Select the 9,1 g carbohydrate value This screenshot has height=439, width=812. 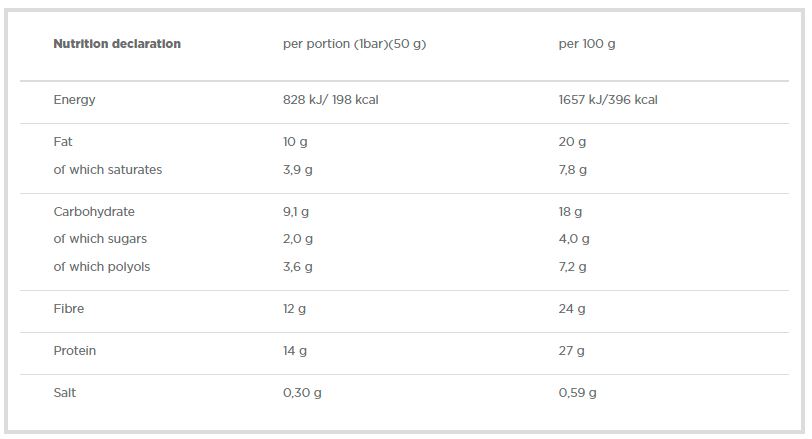click(x=296, y=212)
